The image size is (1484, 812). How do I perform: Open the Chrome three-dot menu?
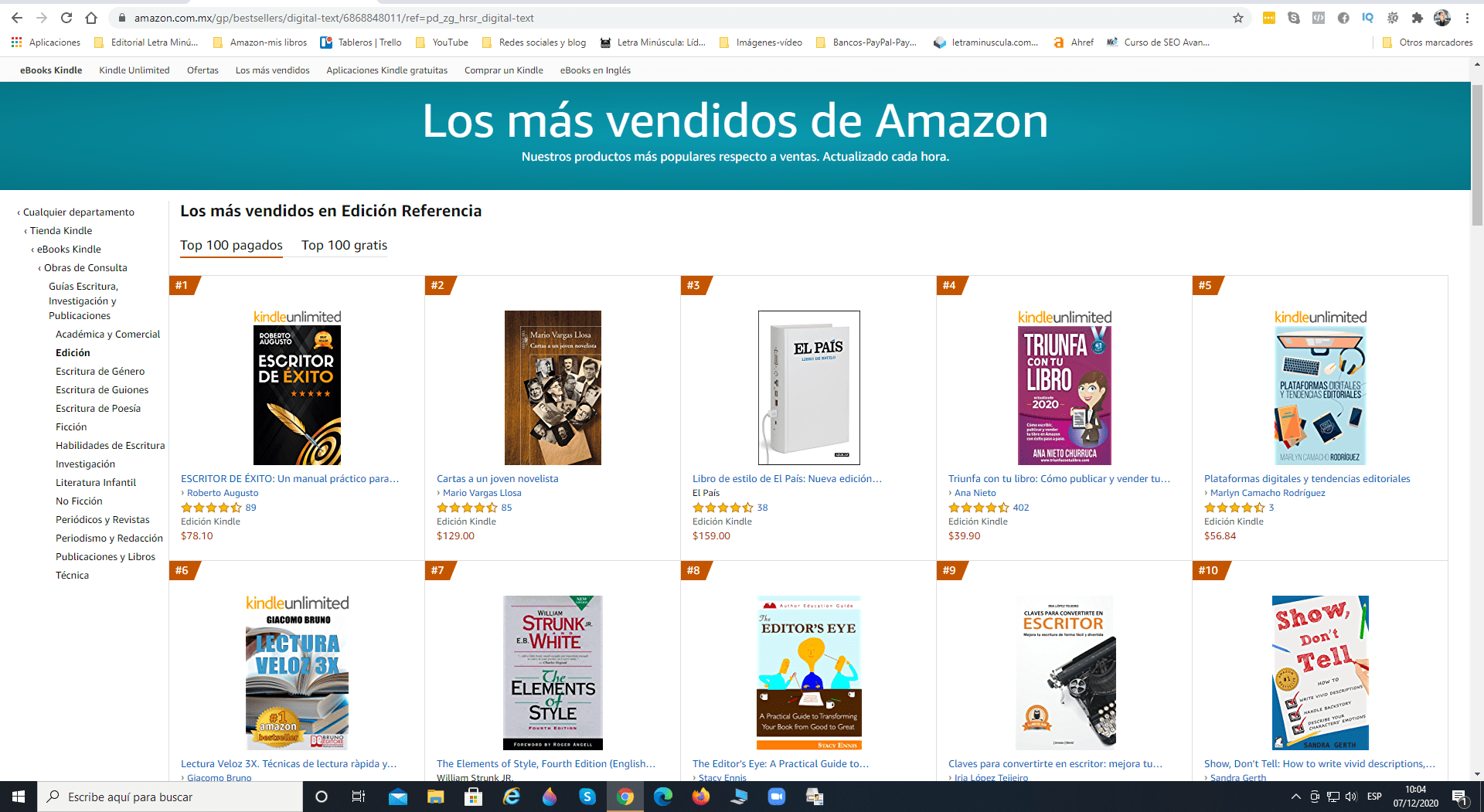point(1467,18)
